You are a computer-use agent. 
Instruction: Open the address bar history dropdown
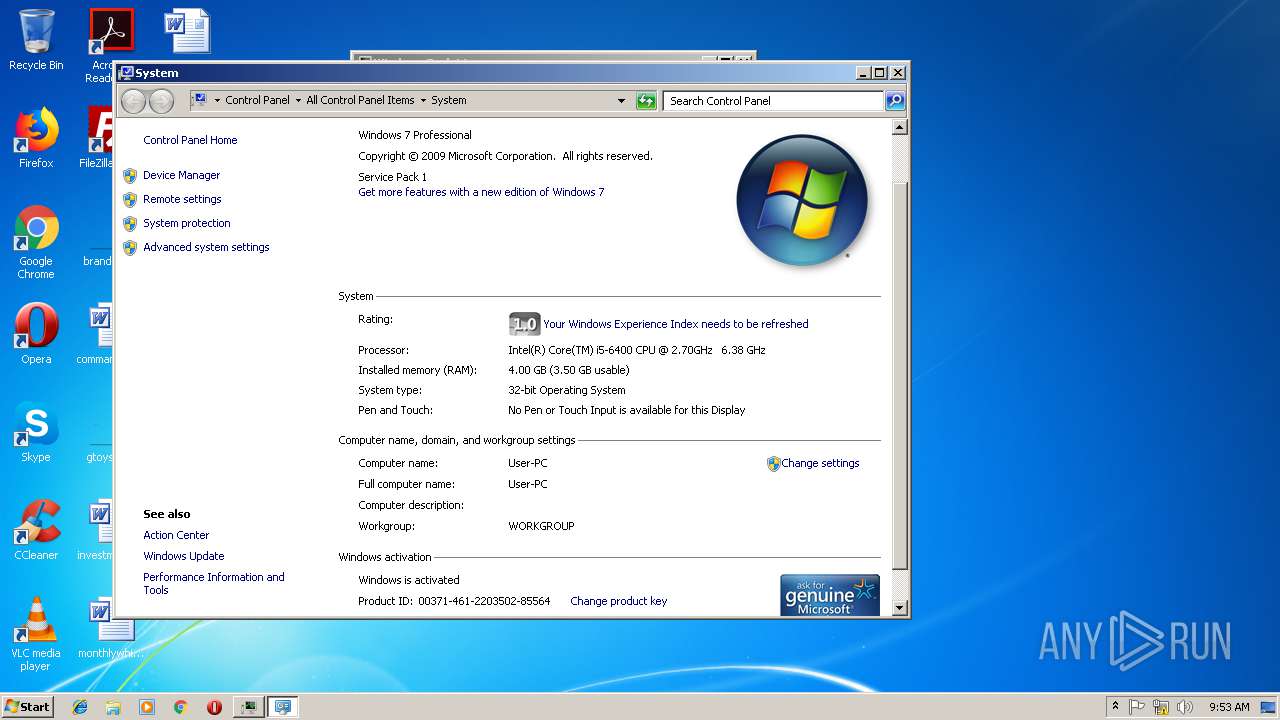tap(621, 100)
